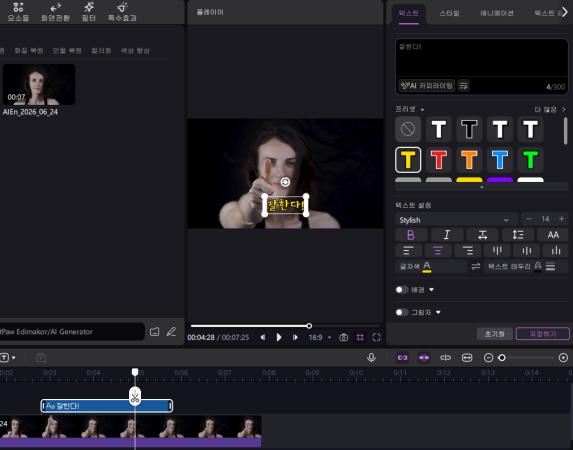Zoom in timeline with plus icon
This screenshot has width=573, height=450.
coord(563,358)
